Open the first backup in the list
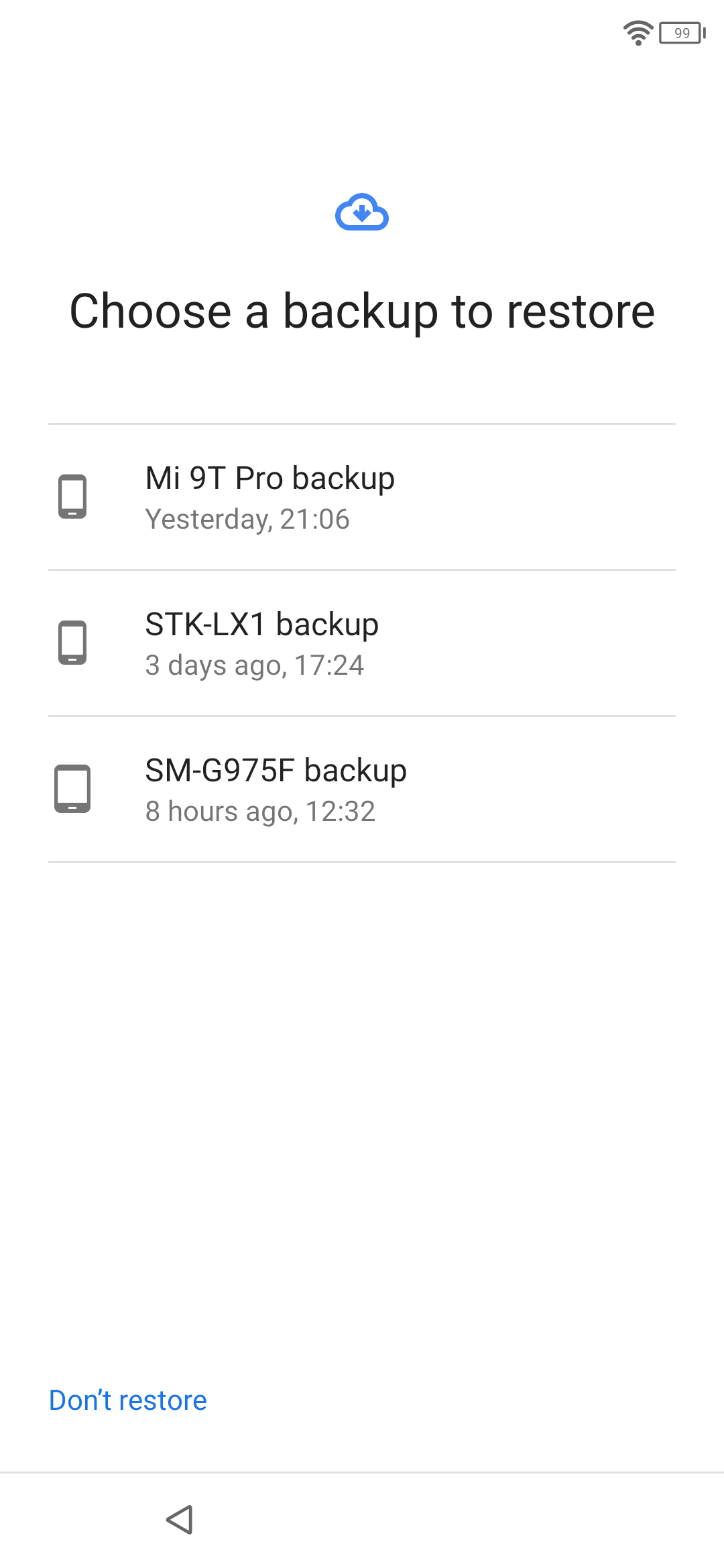 click(x=362, y=497)
